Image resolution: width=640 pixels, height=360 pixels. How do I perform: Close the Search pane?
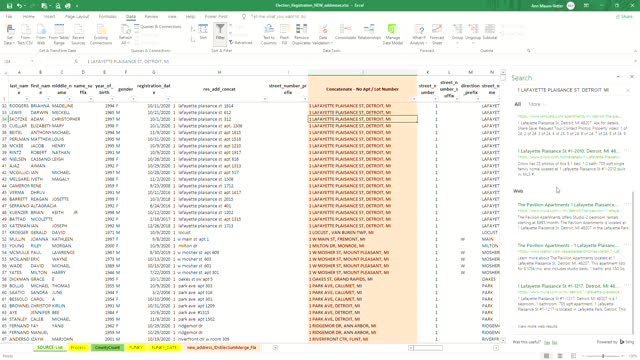pyautogui.click(x=632, y=77)
